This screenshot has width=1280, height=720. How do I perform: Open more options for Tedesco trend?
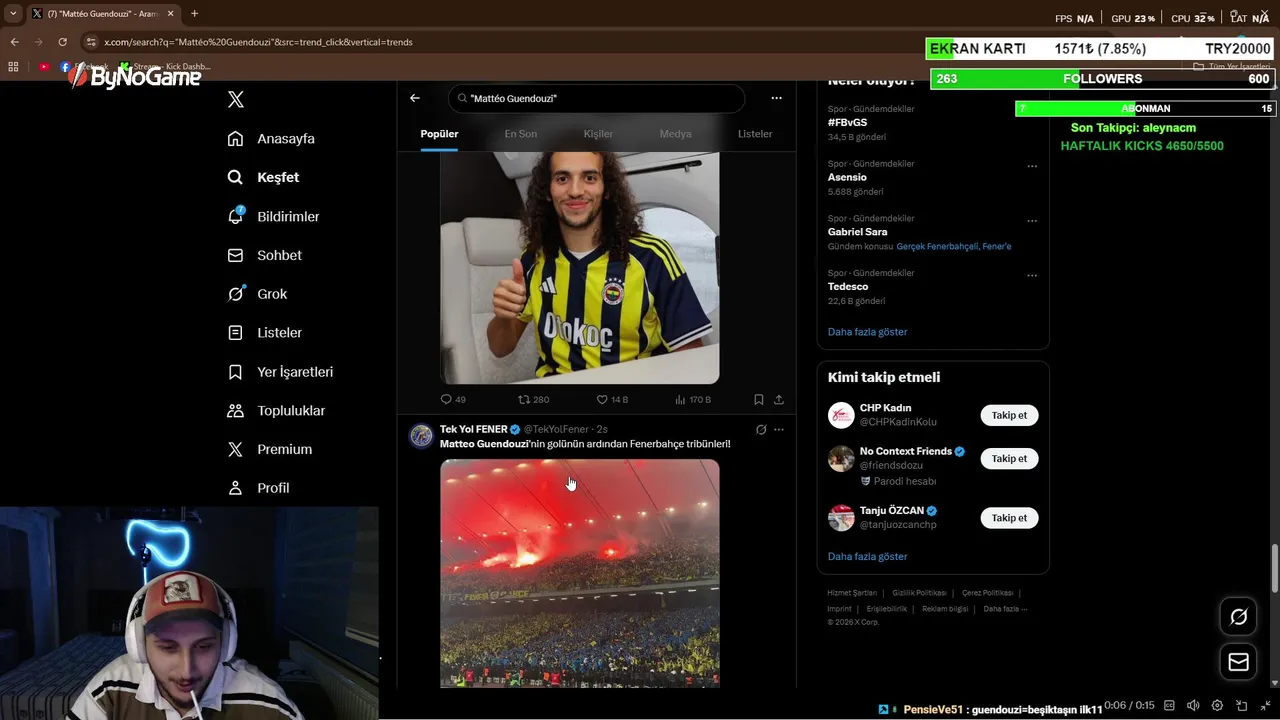tap(1032, 275)
